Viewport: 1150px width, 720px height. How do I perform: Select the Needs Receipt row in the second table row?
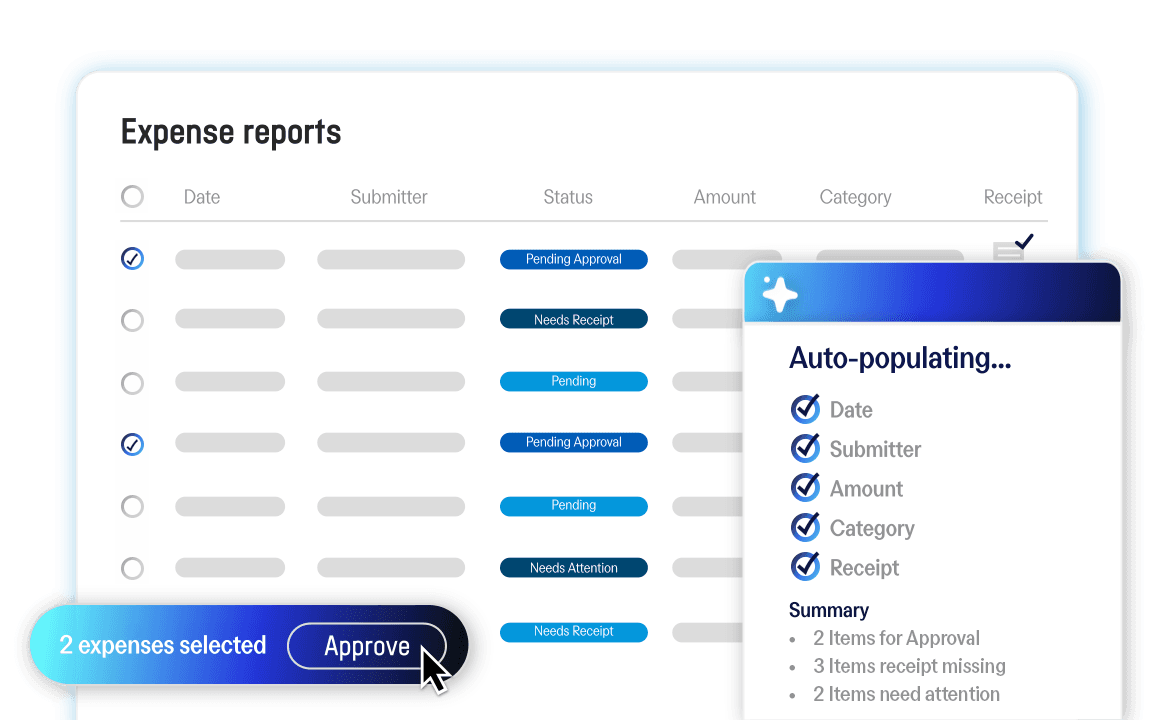click(132, 320)
